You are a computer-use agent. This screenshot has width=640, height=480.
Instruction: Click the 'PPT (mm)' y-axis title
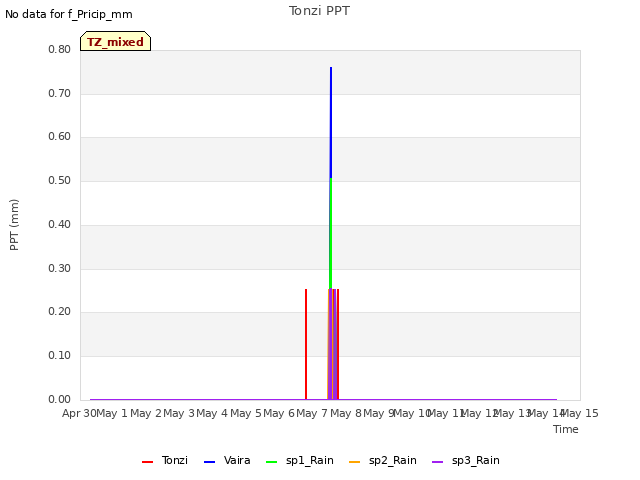[14, 224]
